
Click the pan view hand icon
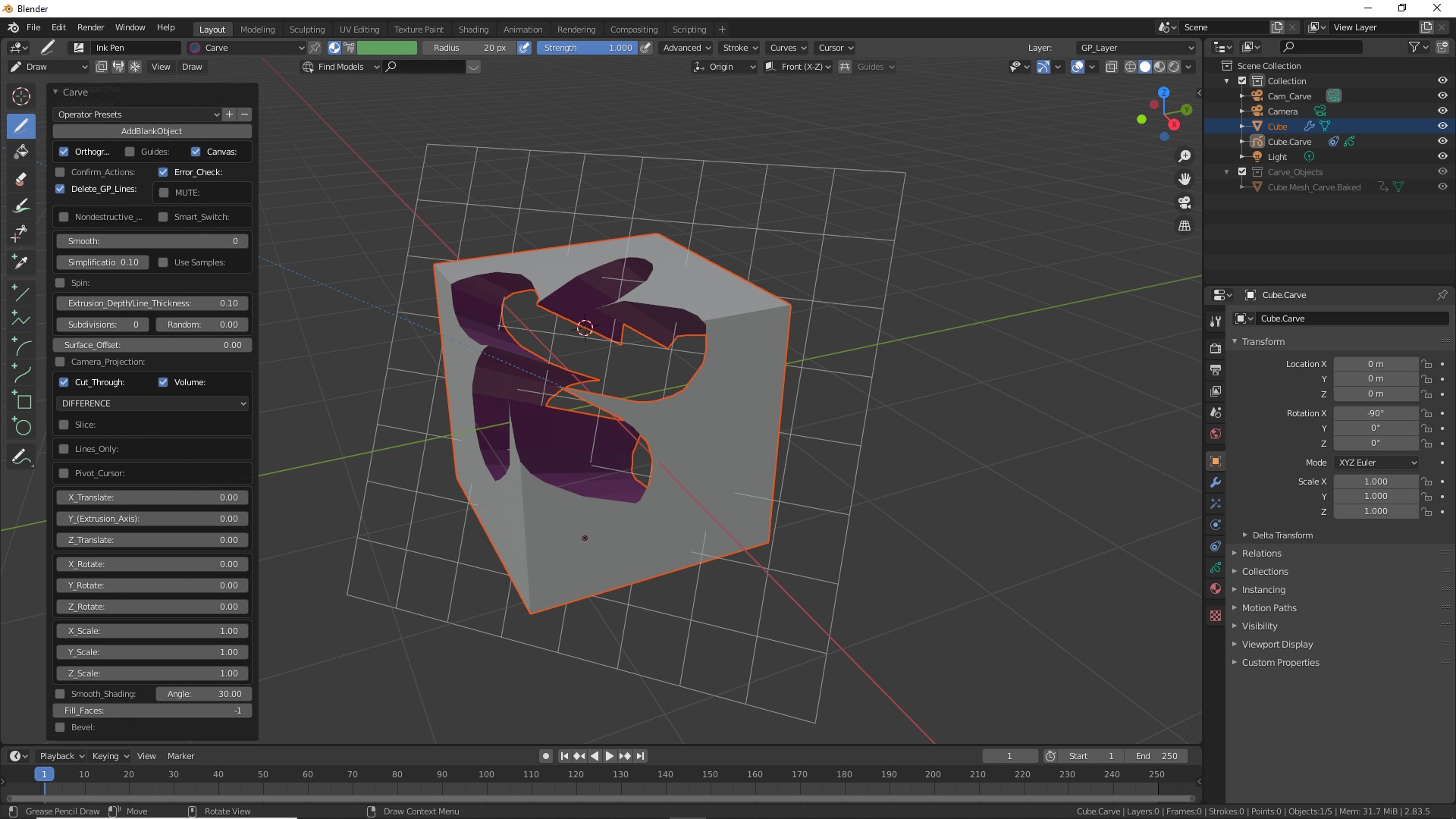[1184, 180]
